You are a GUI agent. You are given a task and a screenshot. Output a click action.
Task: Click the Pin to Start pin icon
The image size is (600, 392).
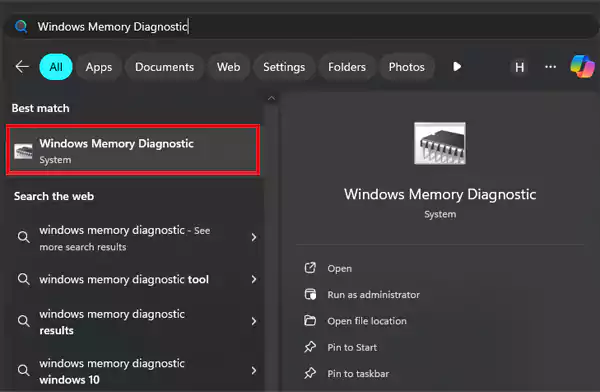point(310,347)
